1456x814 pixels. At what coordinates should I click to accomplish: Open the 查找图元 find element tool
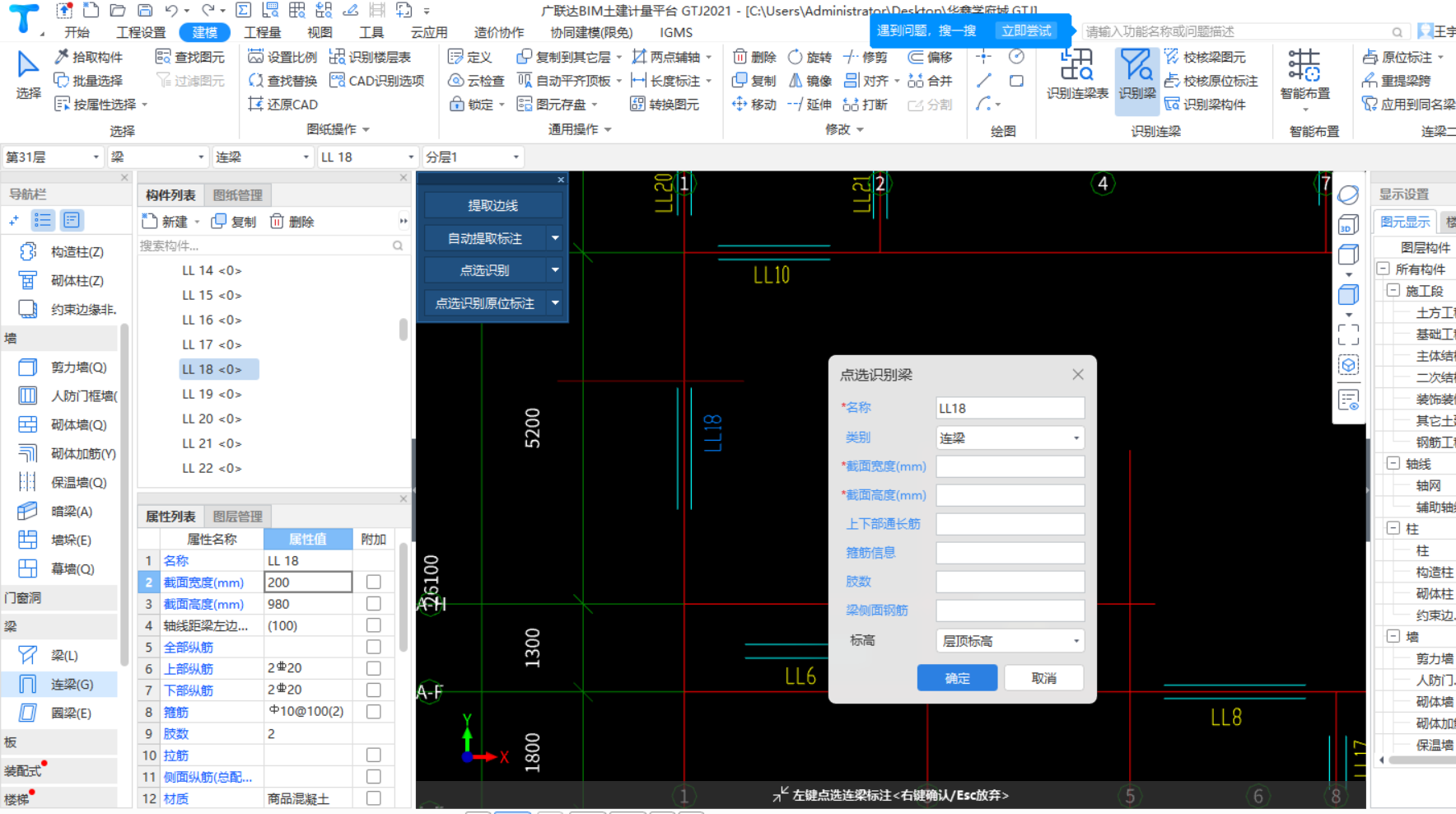point(190,57)
